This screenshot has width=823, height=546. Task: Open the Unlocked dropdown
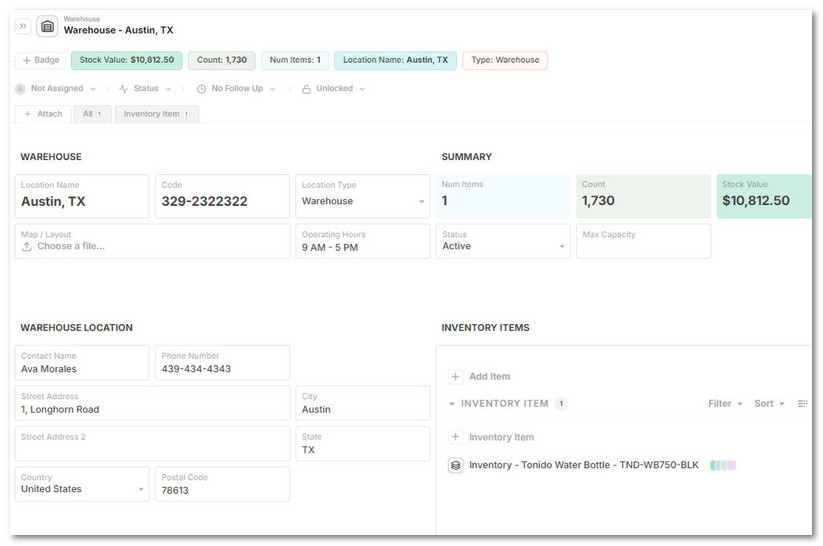click(x=333, y=89)
